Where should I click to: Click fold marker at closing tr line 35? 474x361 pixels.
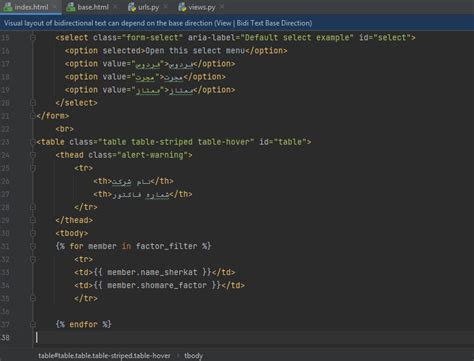coord(33,298)
